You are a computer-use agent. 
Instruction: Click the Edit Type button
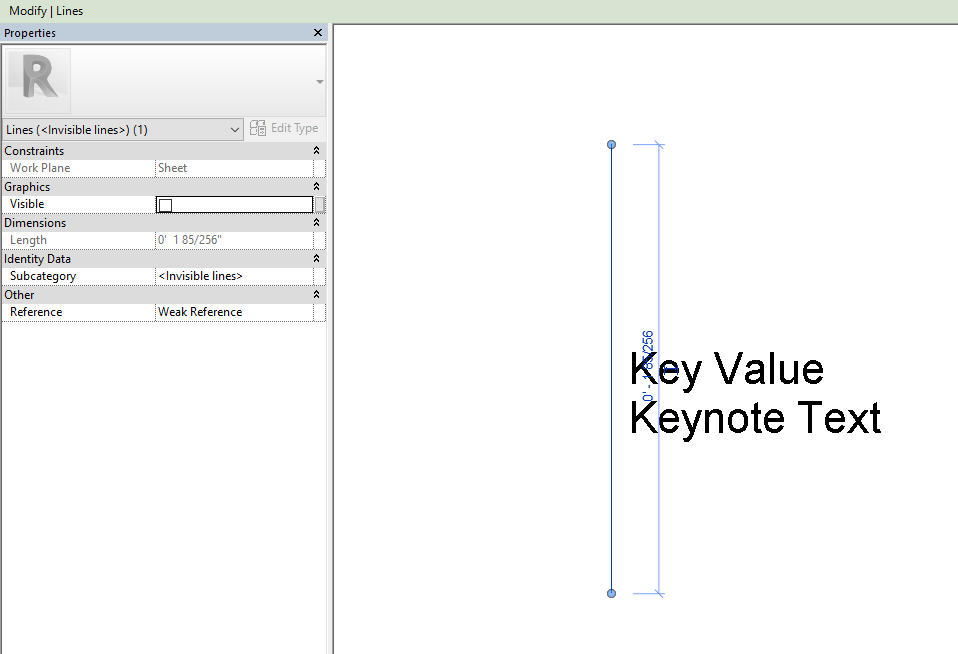[284, 128]
